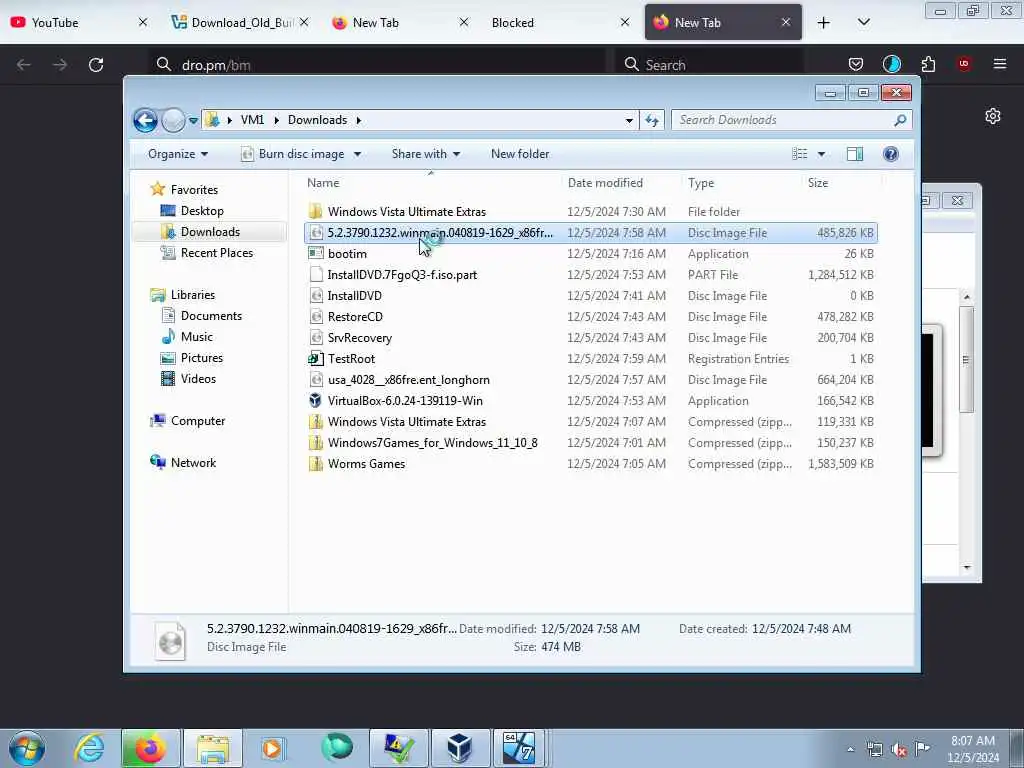Screen dimensions: 1024x768
Task: Click the muted volume tray icon
Action: 899,750
